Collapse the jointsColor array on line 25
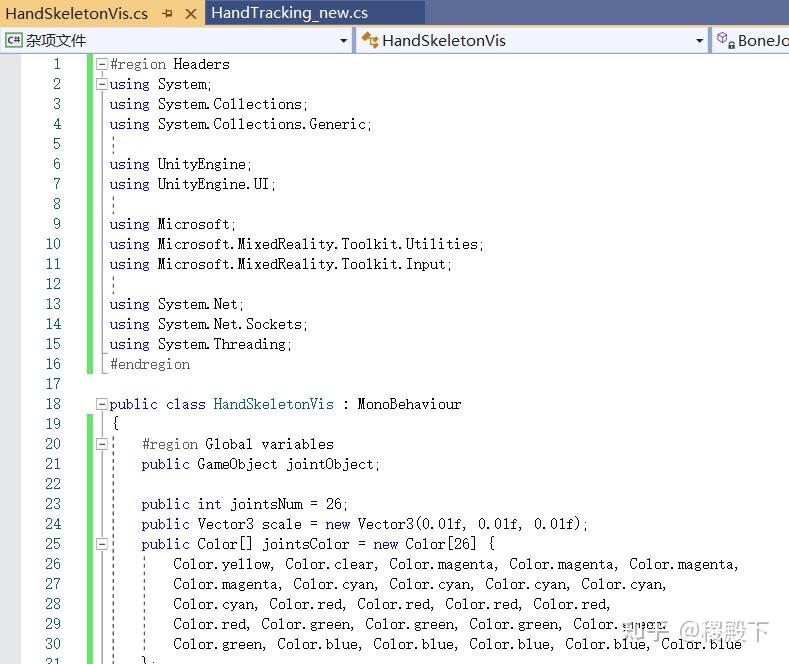 [x=102, y=544]
